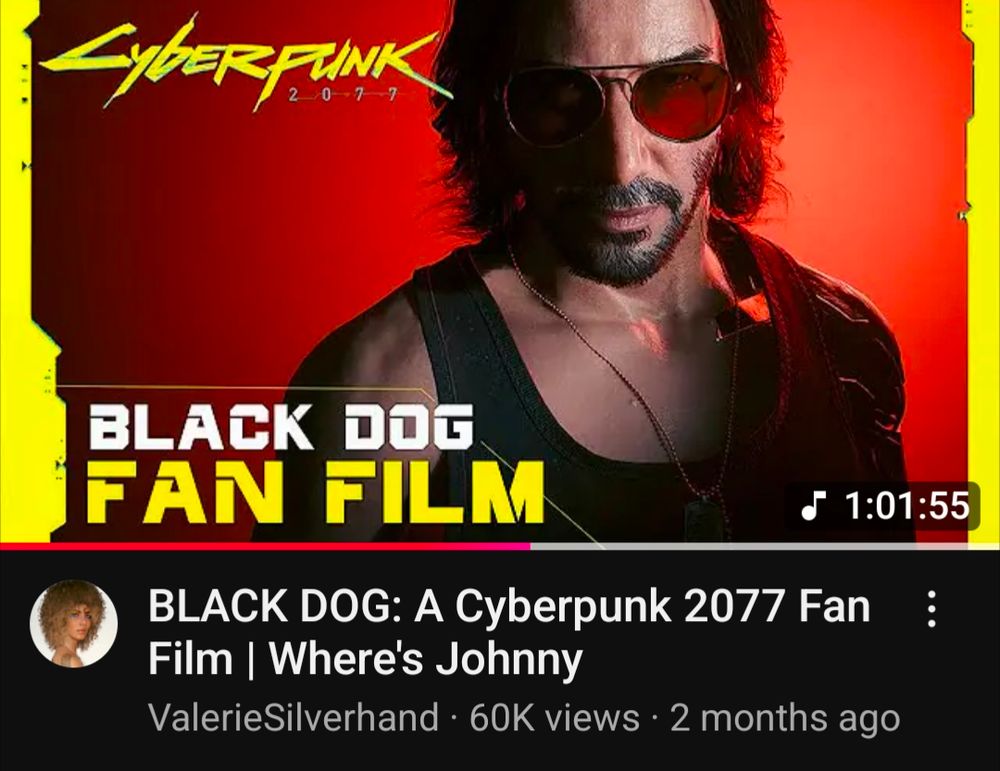Click the ValerieSilverhand channel avatar
This screenshot has width=1000, height=771.
point(73,623)
